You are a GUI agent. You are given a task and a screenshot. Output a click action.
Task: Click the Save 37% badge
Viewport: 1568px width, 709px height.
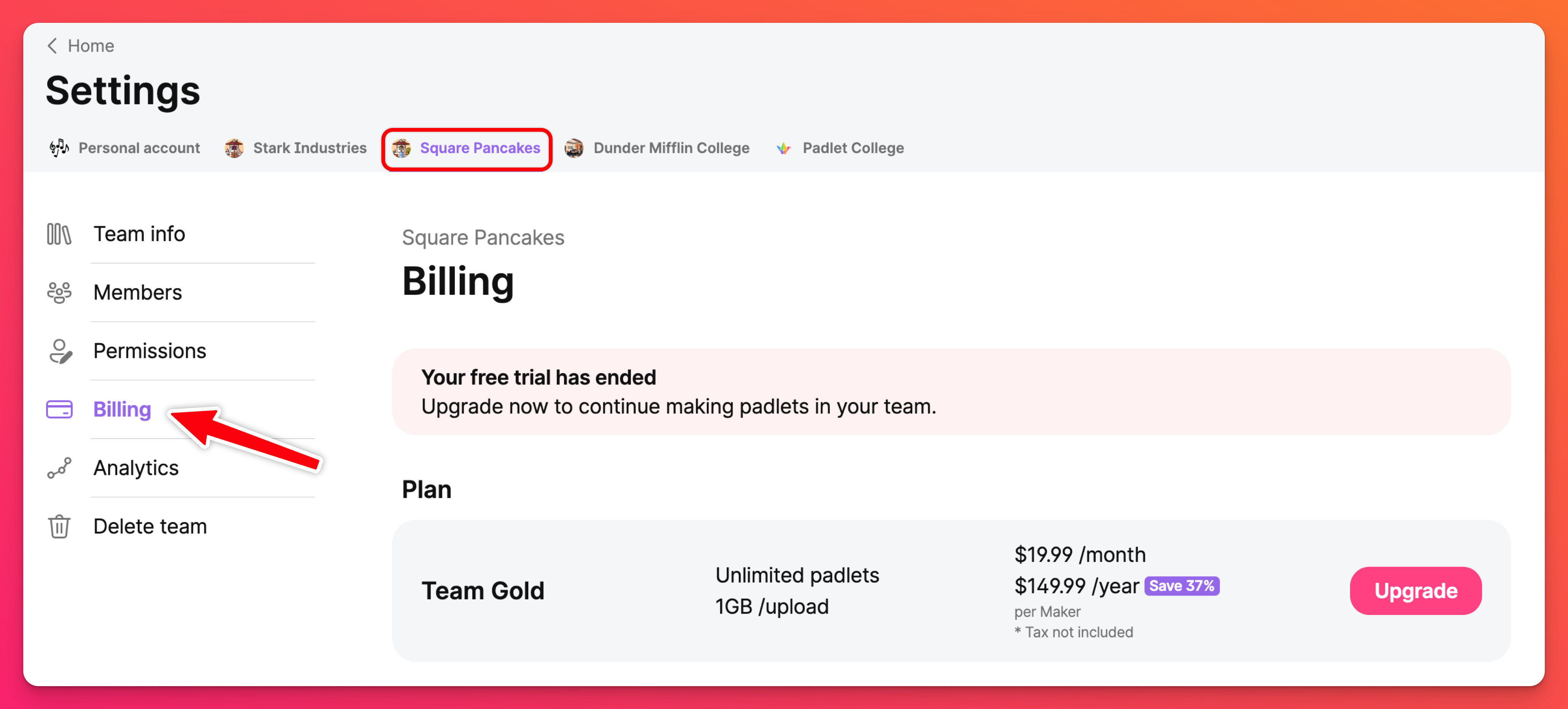1181,586
